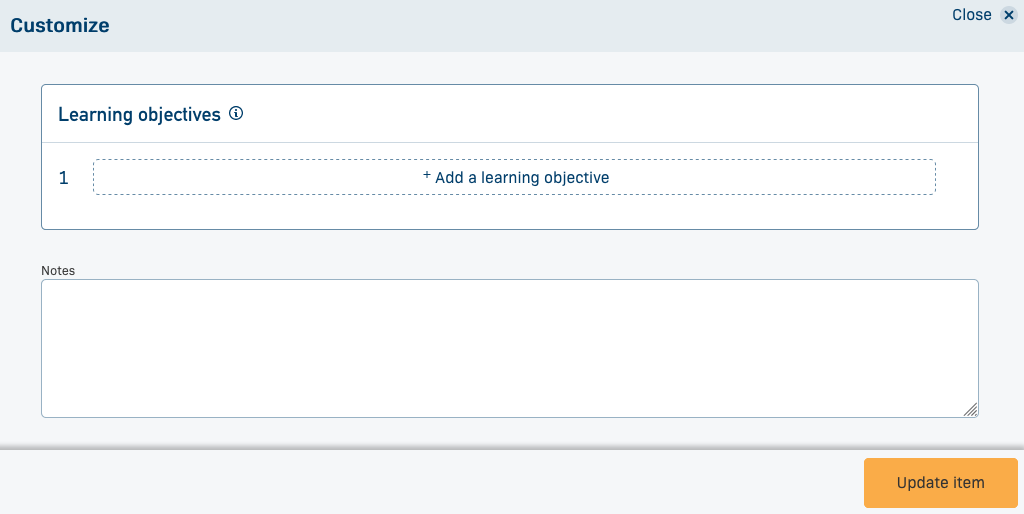Click the X icon beside Close
Image resolution: width=1024 pixels, height=514 pixels.
[x=1008, y=15]
